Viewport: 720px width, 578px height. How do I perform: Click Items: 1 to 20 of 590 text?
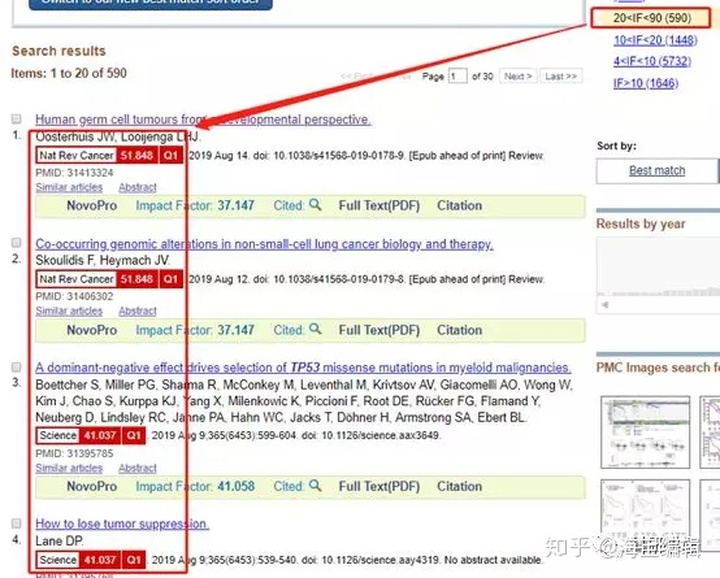pyautogui.click(x=69, y=73)
